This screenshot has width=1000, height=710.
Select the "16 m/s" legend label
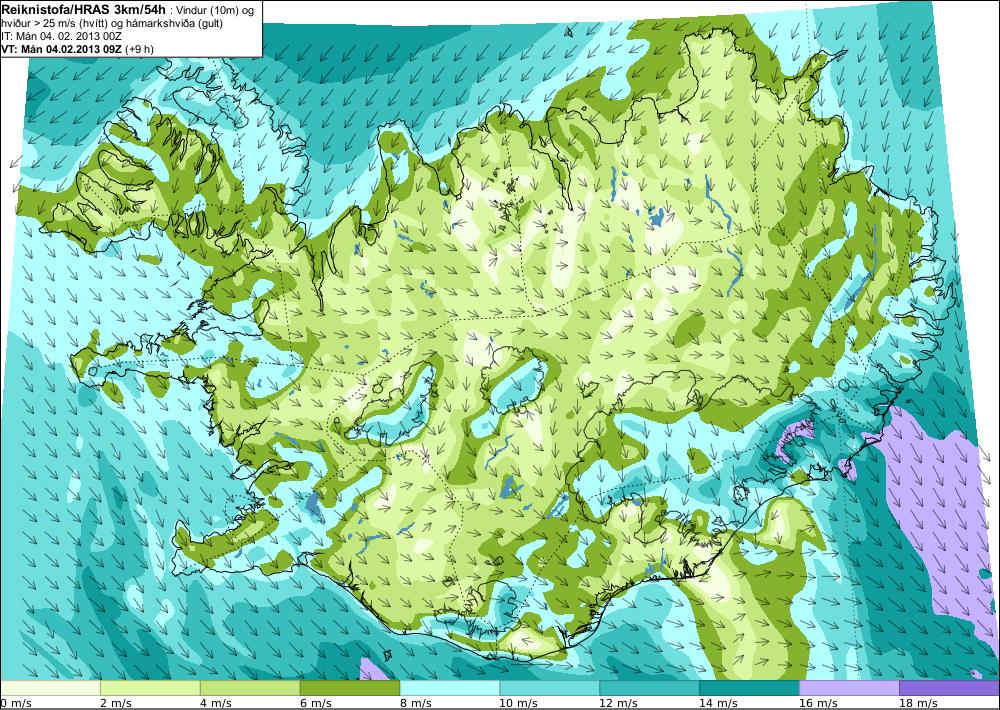(x=818, y=703)
